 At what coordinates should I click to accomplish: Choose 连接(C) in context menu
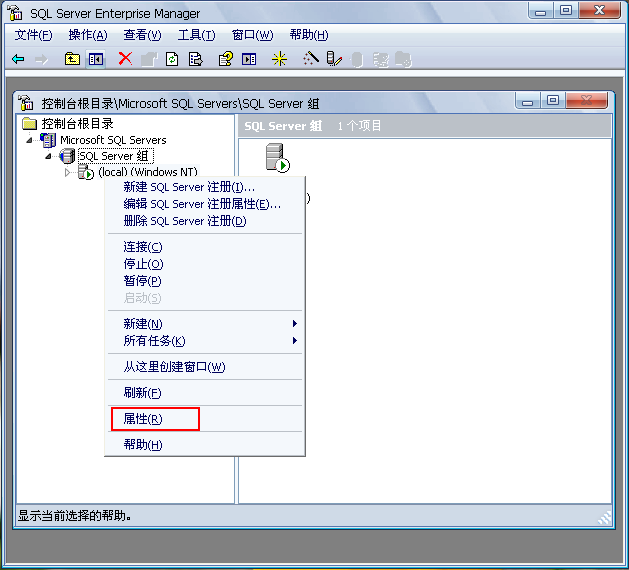pyautogui.click(x=205, y=247)
